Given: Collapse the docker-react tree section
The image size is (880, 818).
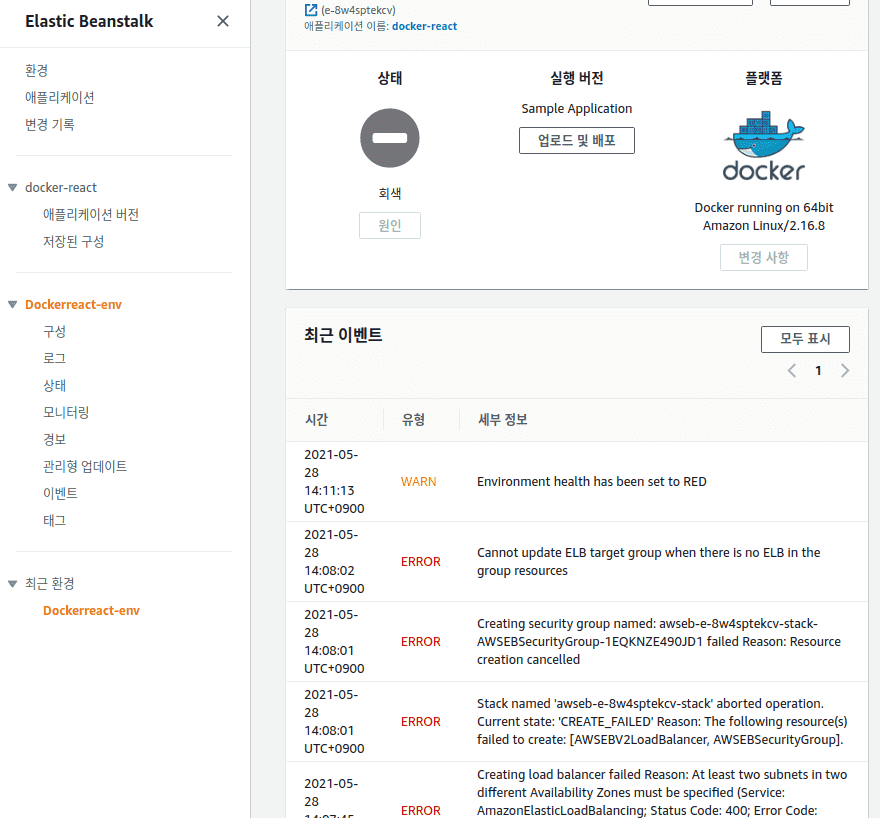Looking at the screenshot, I should coord(12,187).
